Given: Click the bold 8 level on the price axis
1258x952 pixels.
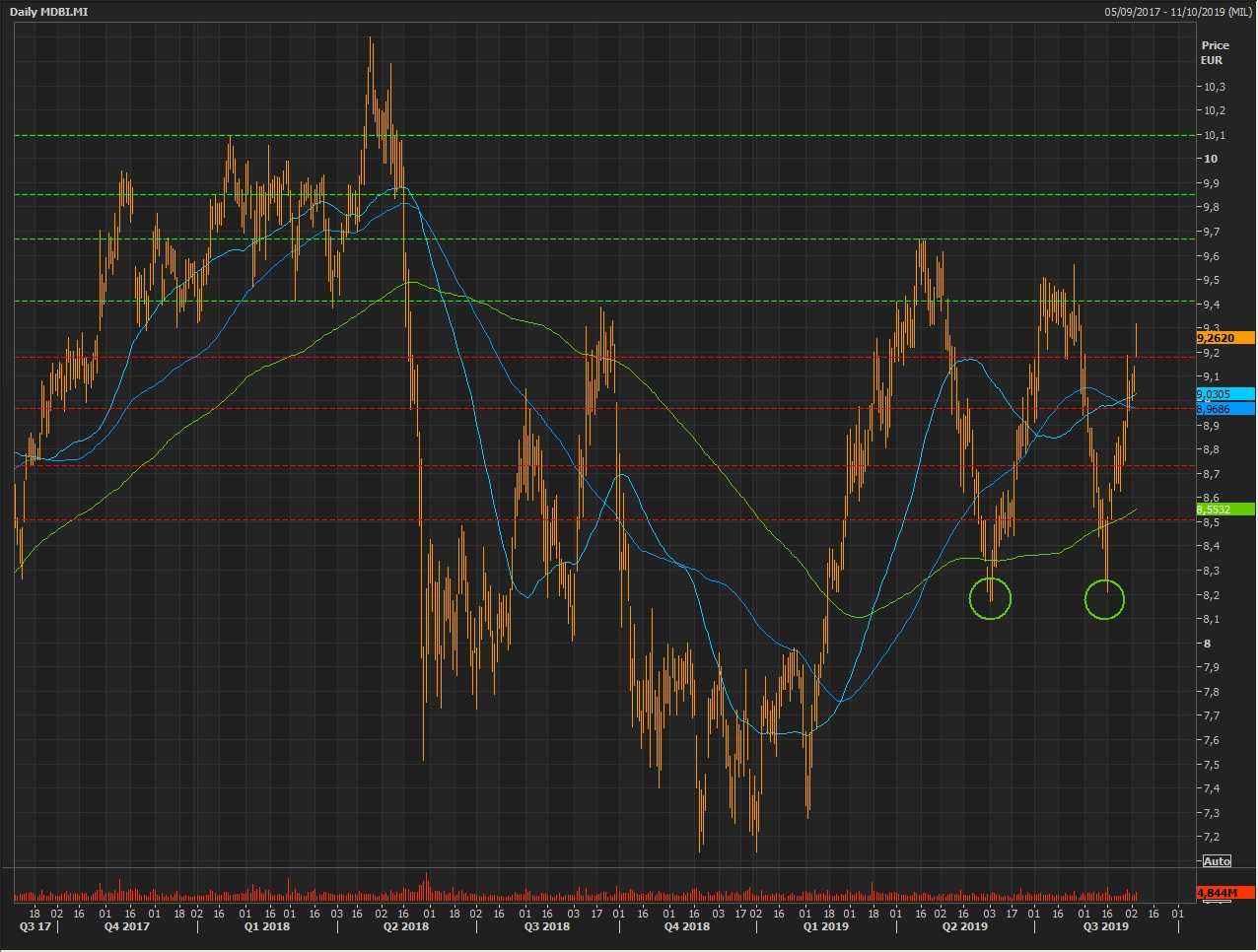Looking at the screenshot, I should [1206, 644].
